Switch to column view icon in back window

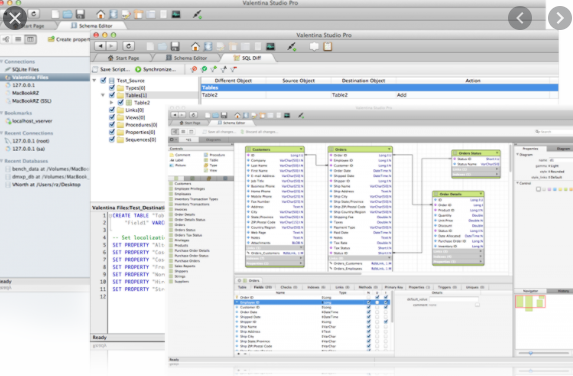click(x=31, y=39)
